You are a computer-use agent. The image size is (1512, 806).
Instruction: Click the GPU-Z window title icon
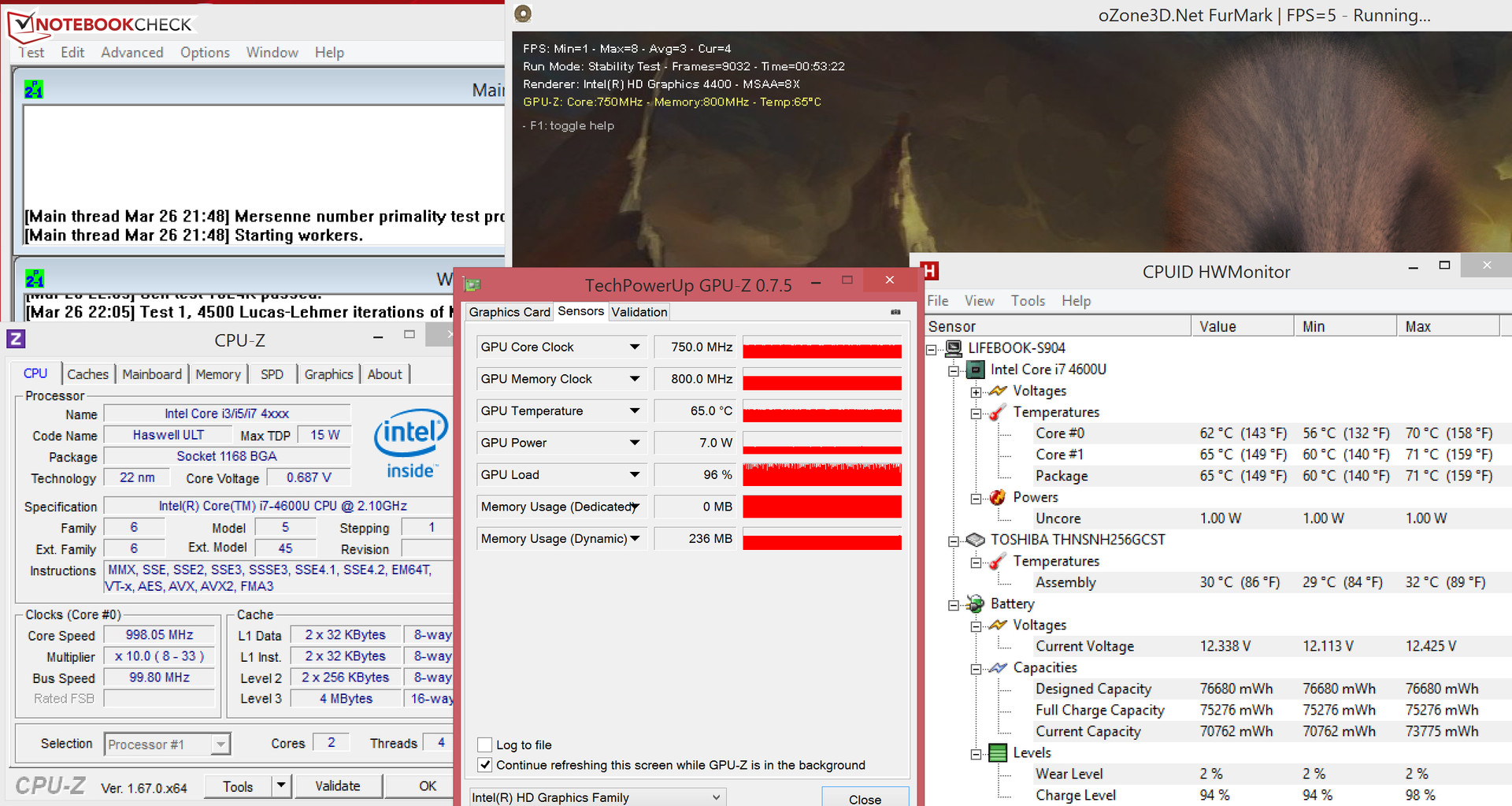pos(472,284)
